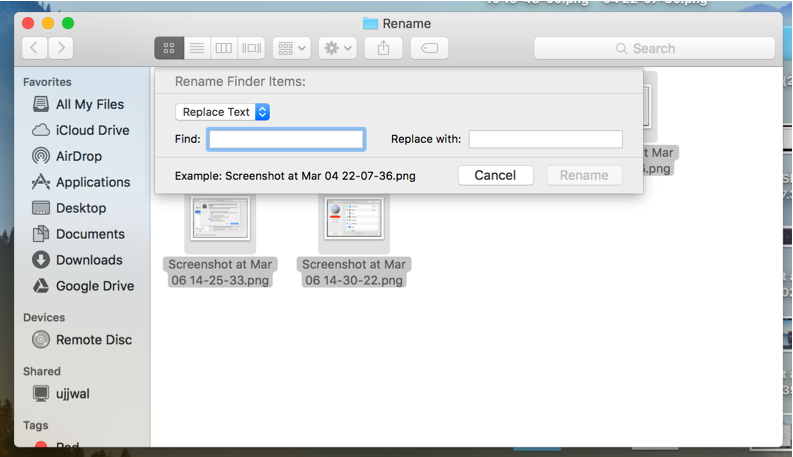Click the Tags sidebar heading
The image size is (793, 457).
(35, 425)
